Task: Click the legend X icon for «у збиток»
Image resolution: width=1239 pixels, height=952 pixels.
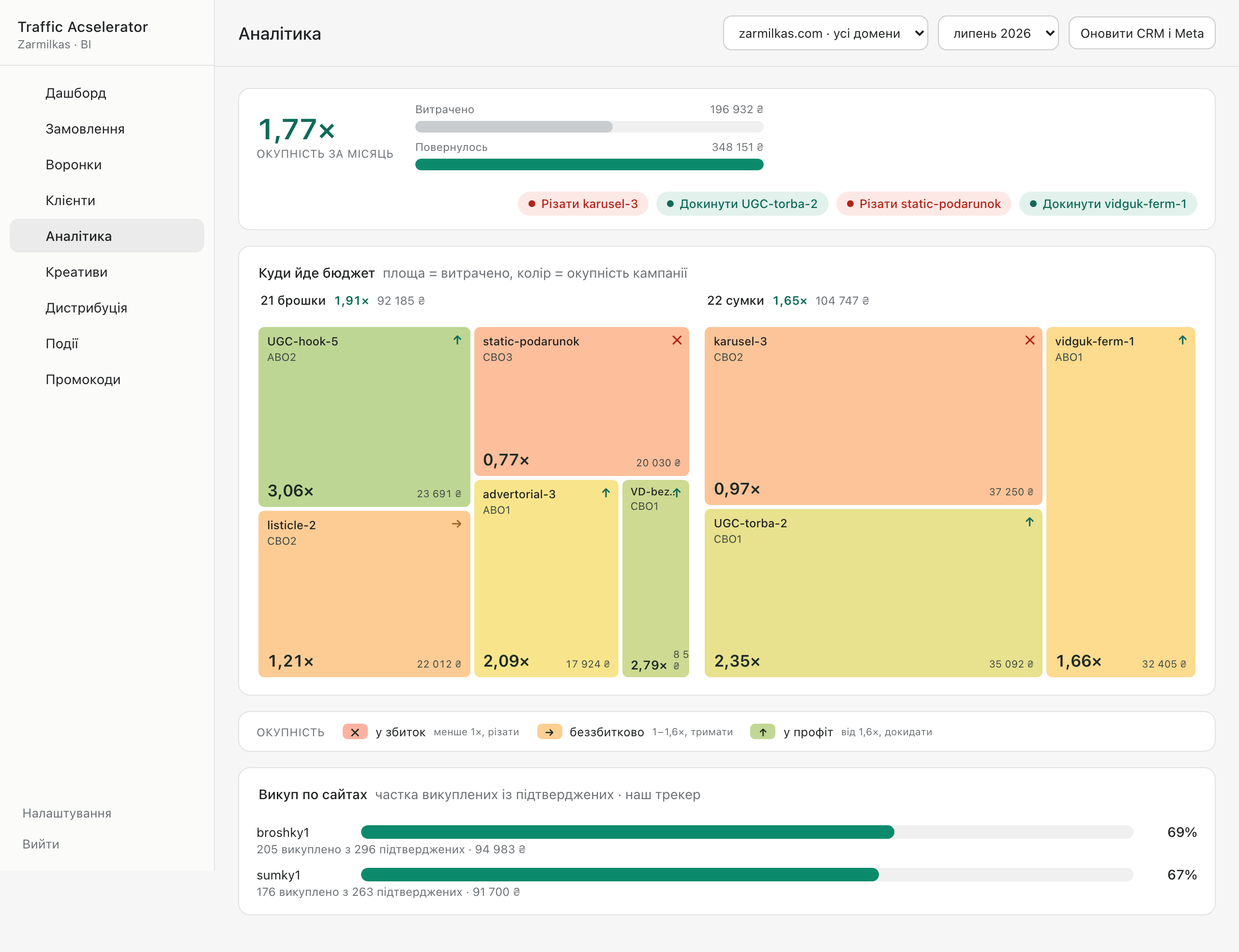Action: coord(355,732)
